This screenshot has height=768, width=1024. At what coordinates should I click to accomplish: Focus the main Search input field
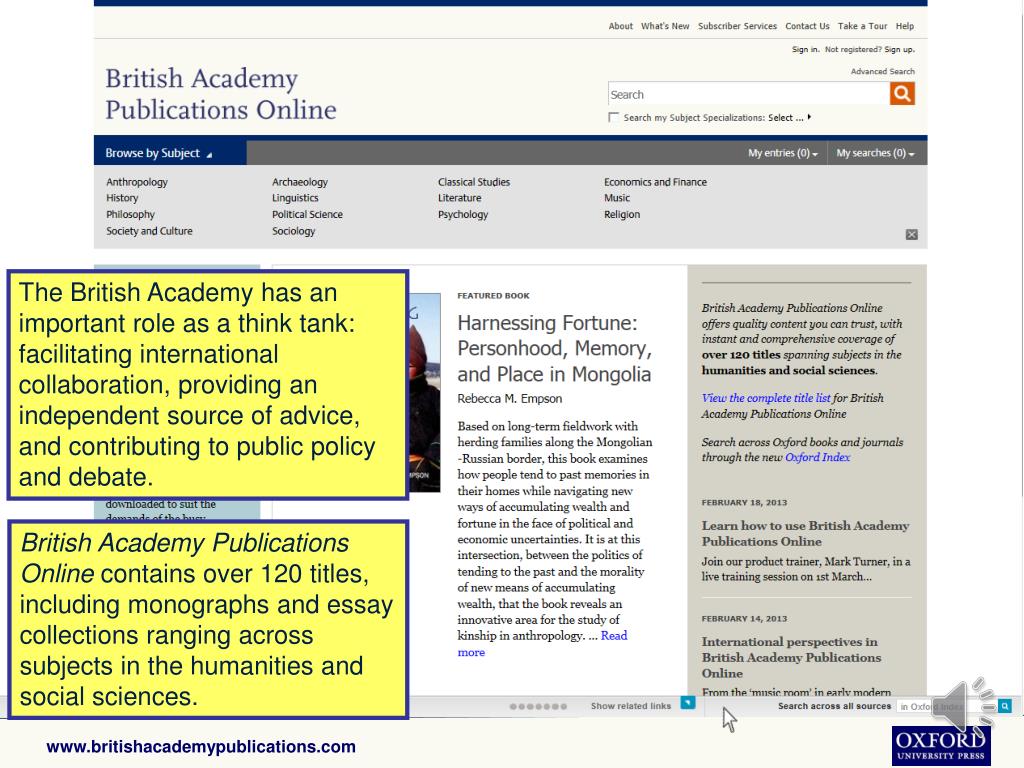pos(748,94)
